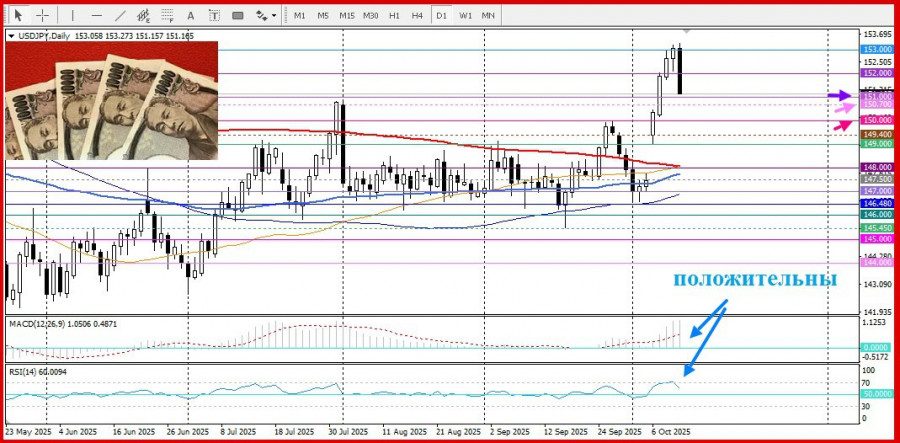Click the M1 timeframe button
This screenshot has width=900, height=443.
pos(299,15)
